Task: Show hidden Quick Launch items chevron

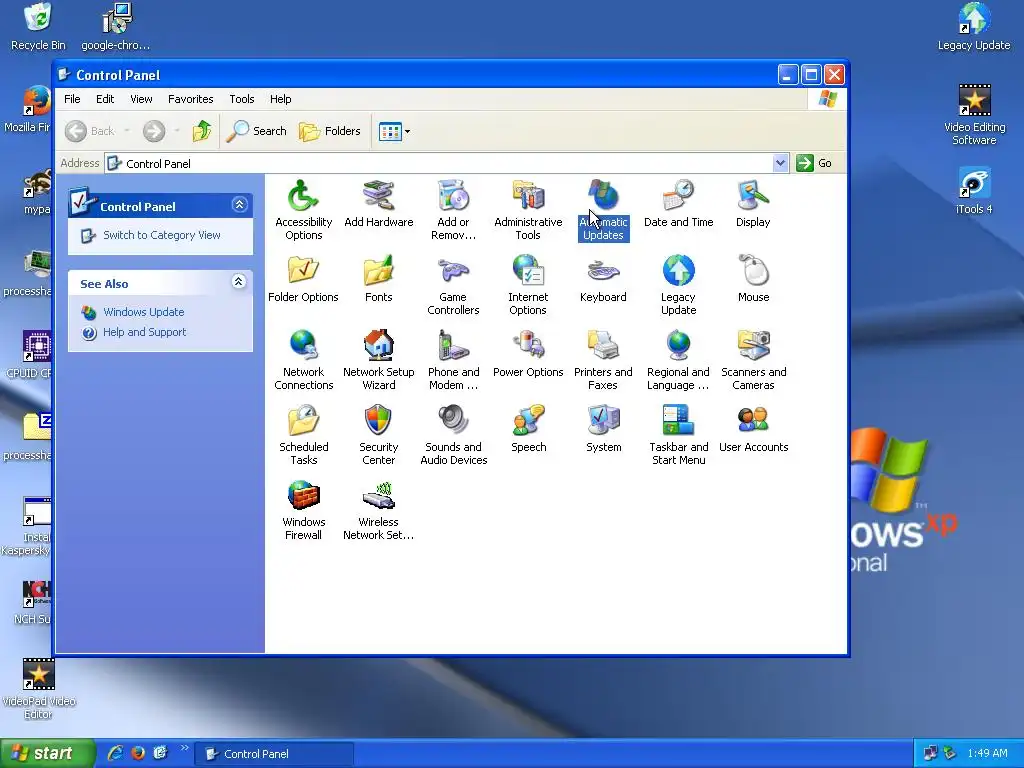Action: 184,748
